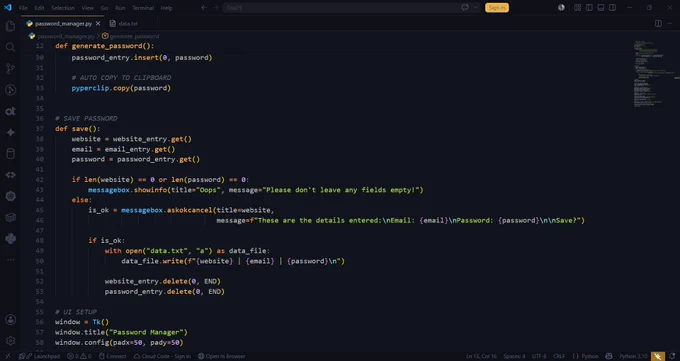Toggle the primary side bar
680x361 pixels.
click(589, 7)
